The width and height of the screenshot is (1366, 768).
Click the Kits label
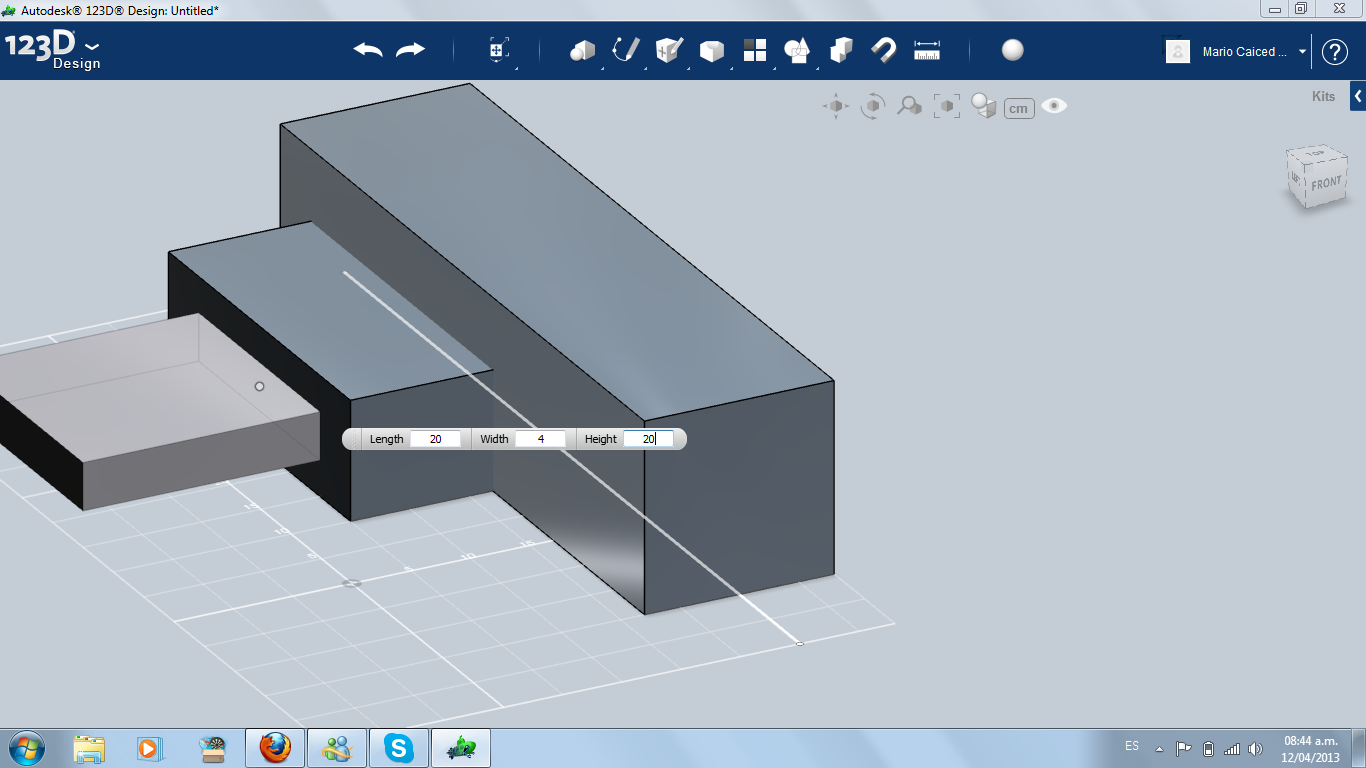1323,97
